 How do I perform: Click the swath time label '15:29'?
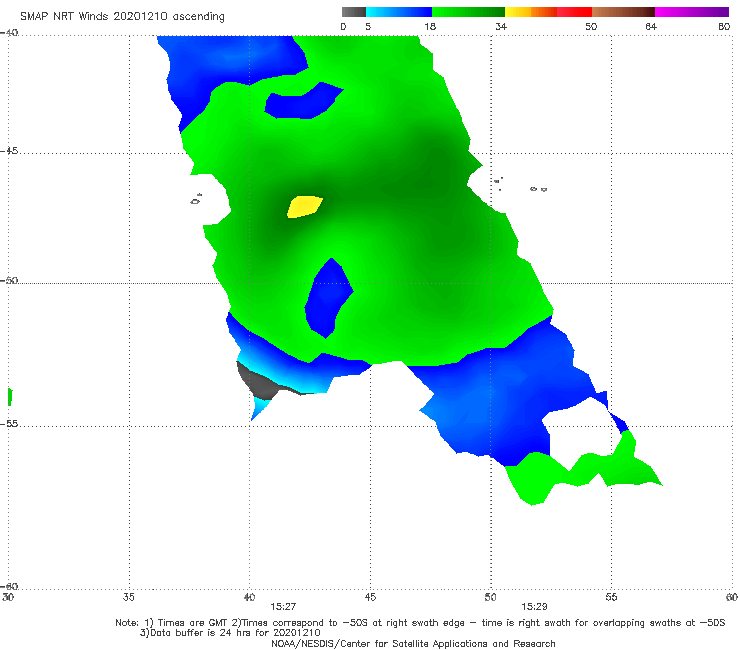tap(534, 607)
